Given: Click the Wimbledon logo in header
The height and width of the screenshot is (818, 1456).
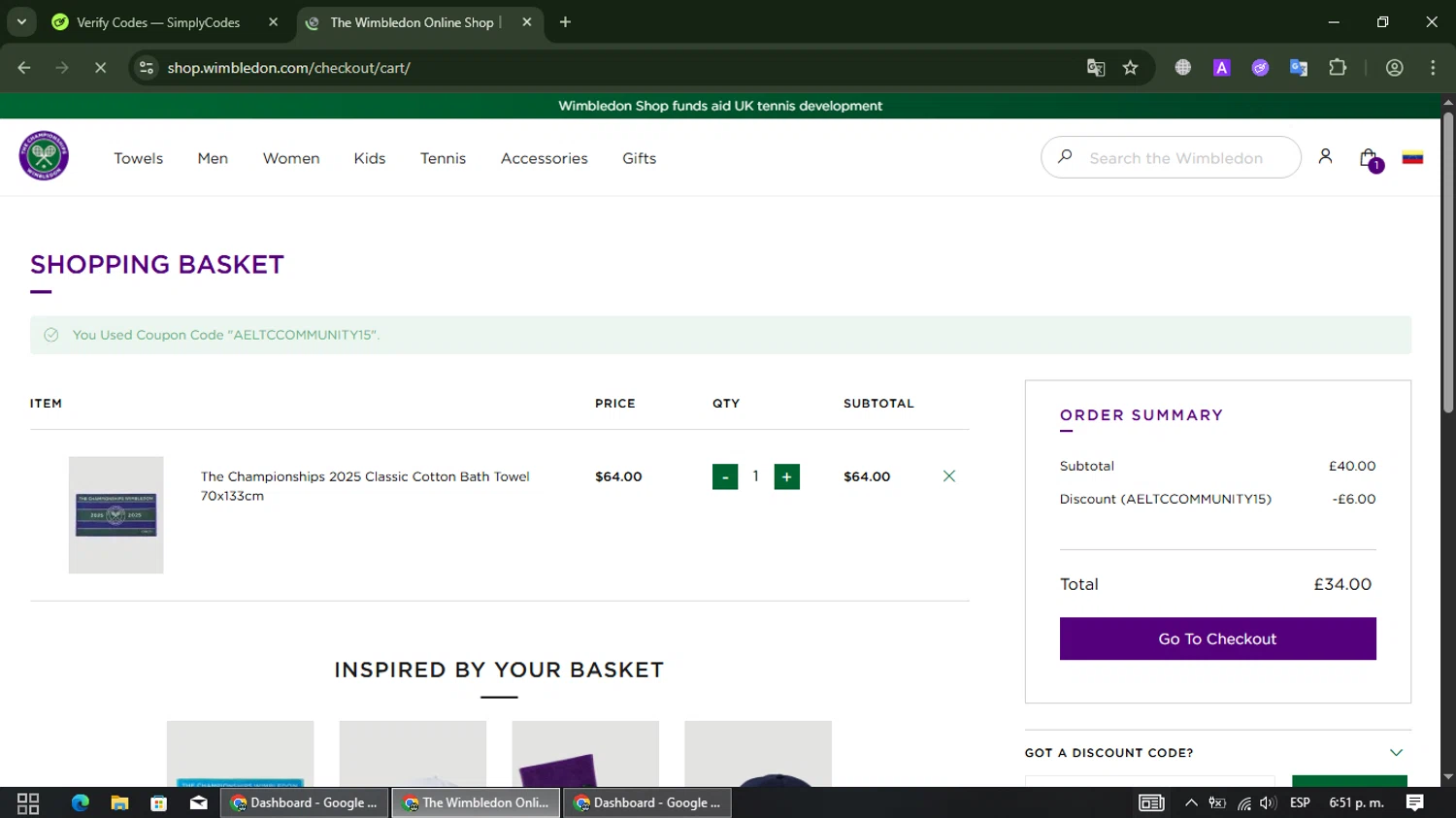Looking at the screenshot, I should [44, 156].
